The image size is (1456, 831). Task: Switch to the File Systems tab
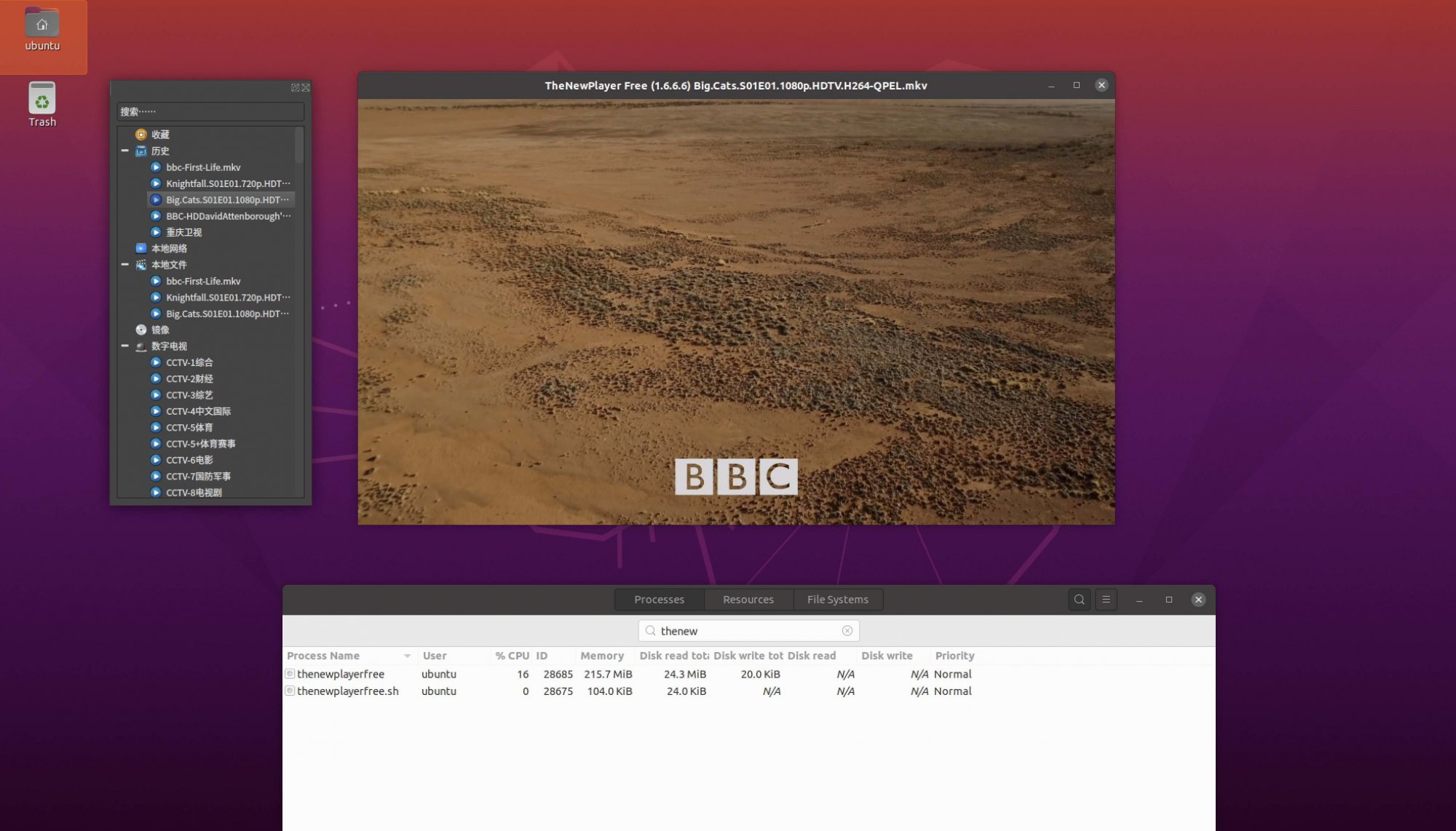coord(837,600)
